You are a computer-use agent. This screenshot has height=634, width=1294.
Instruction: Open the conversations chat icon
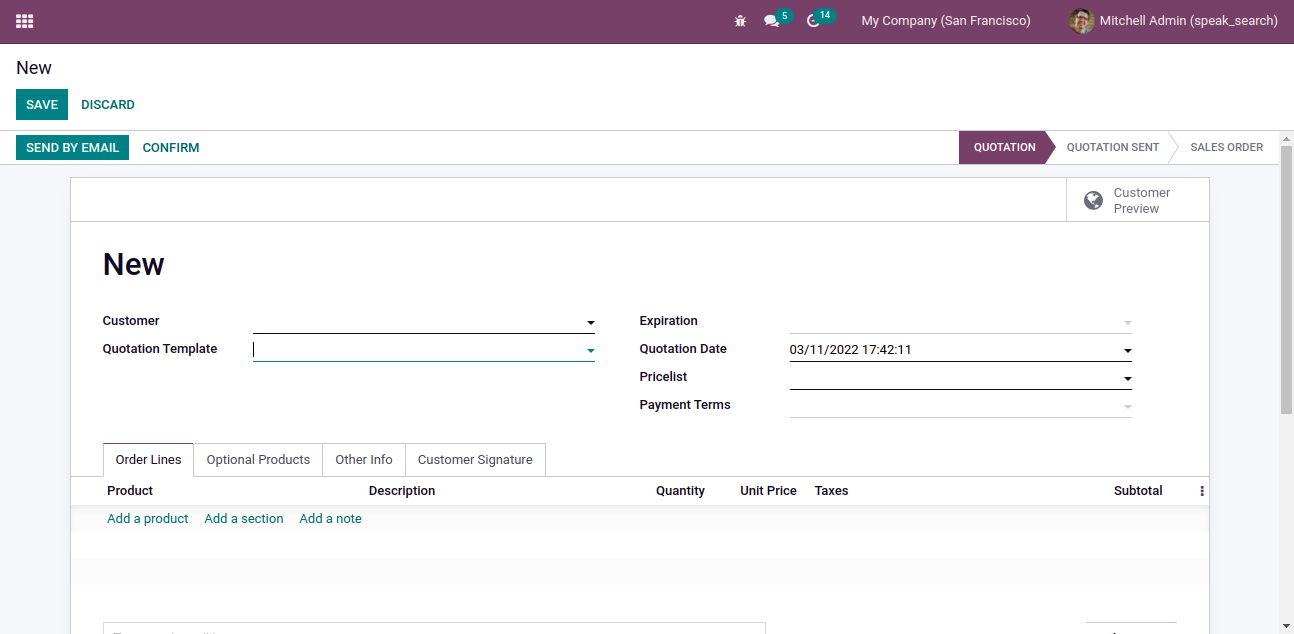pyautogui.click(x=771, y=21)
